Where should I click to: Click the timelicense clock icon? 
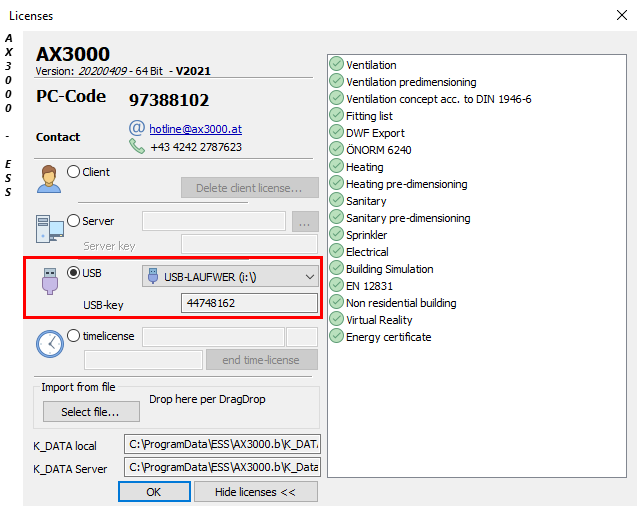[x=50, y=344]
